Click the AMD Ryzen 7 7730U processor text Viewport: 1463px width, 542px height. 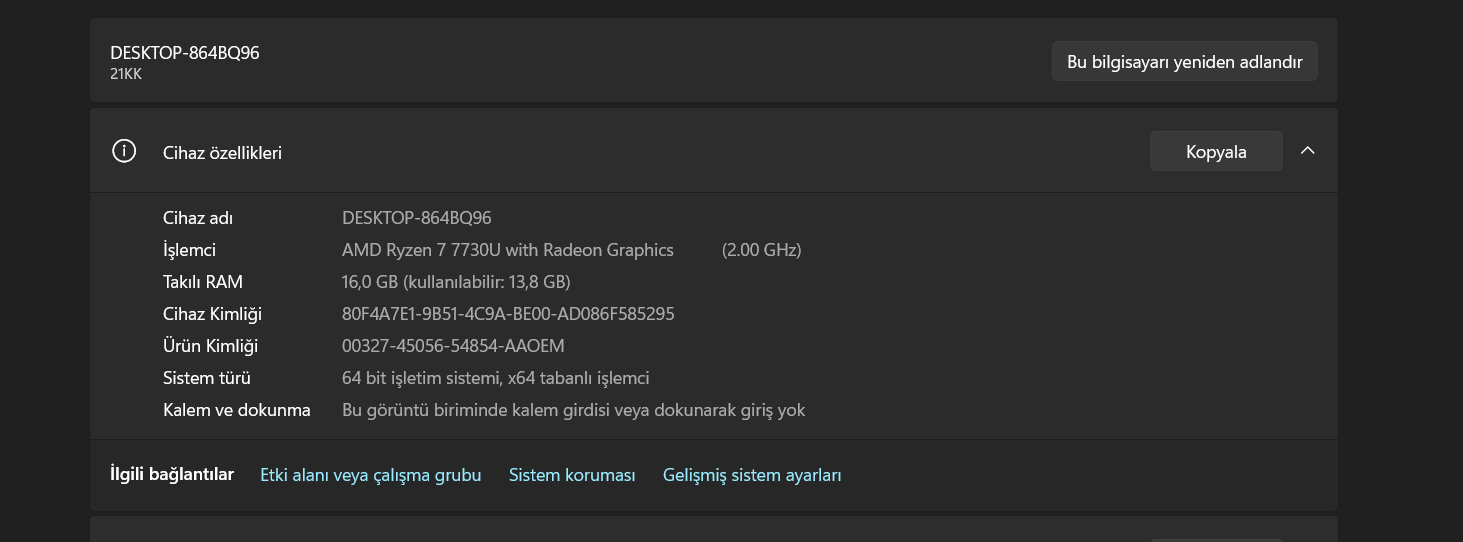508,250
